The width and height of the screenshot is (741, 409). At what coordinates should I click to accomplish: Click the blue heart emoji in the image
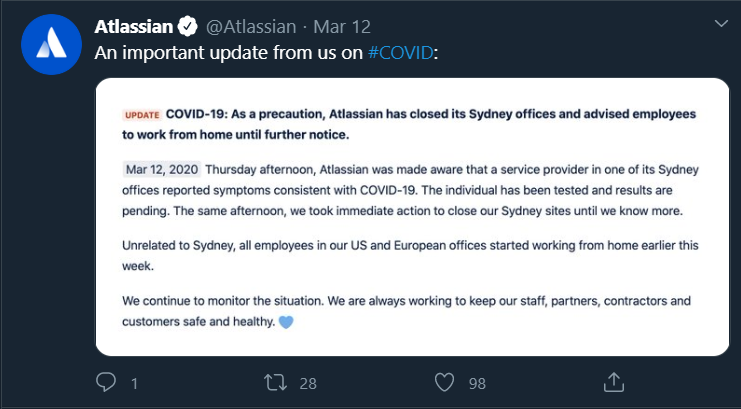(286, 322)
